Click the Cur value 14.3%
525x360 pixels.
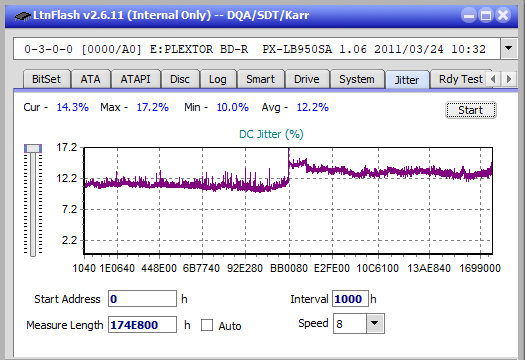[73, 107]
